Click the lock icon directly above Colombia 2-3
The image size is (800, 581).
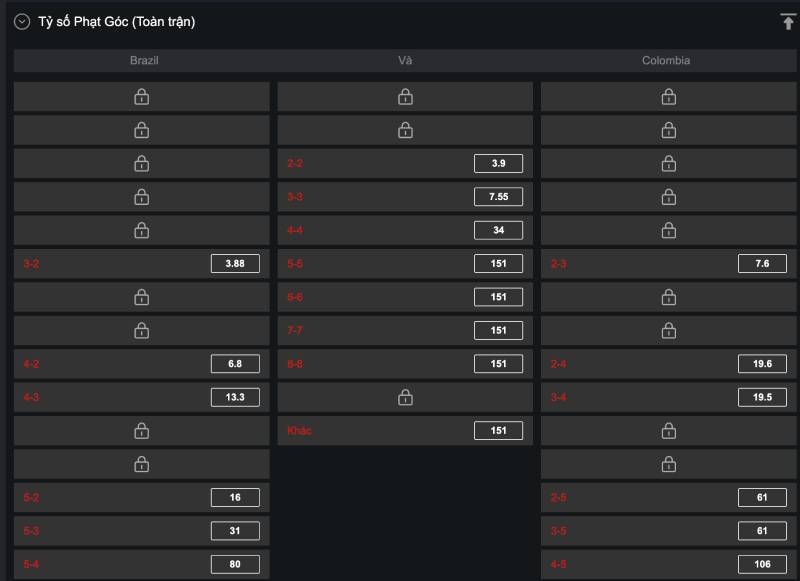pyautogui.click(x=669, y=230)
